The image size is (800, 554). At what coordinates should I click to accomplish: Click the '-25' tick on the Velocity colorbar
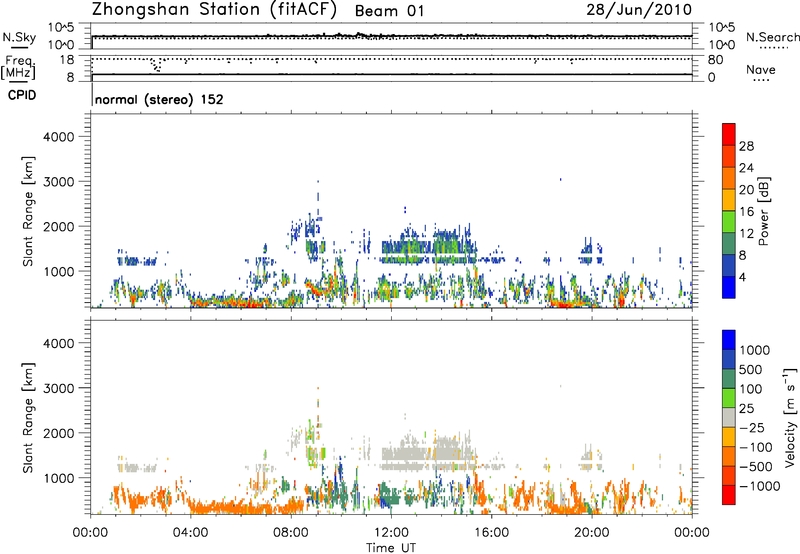click(752, 427)
